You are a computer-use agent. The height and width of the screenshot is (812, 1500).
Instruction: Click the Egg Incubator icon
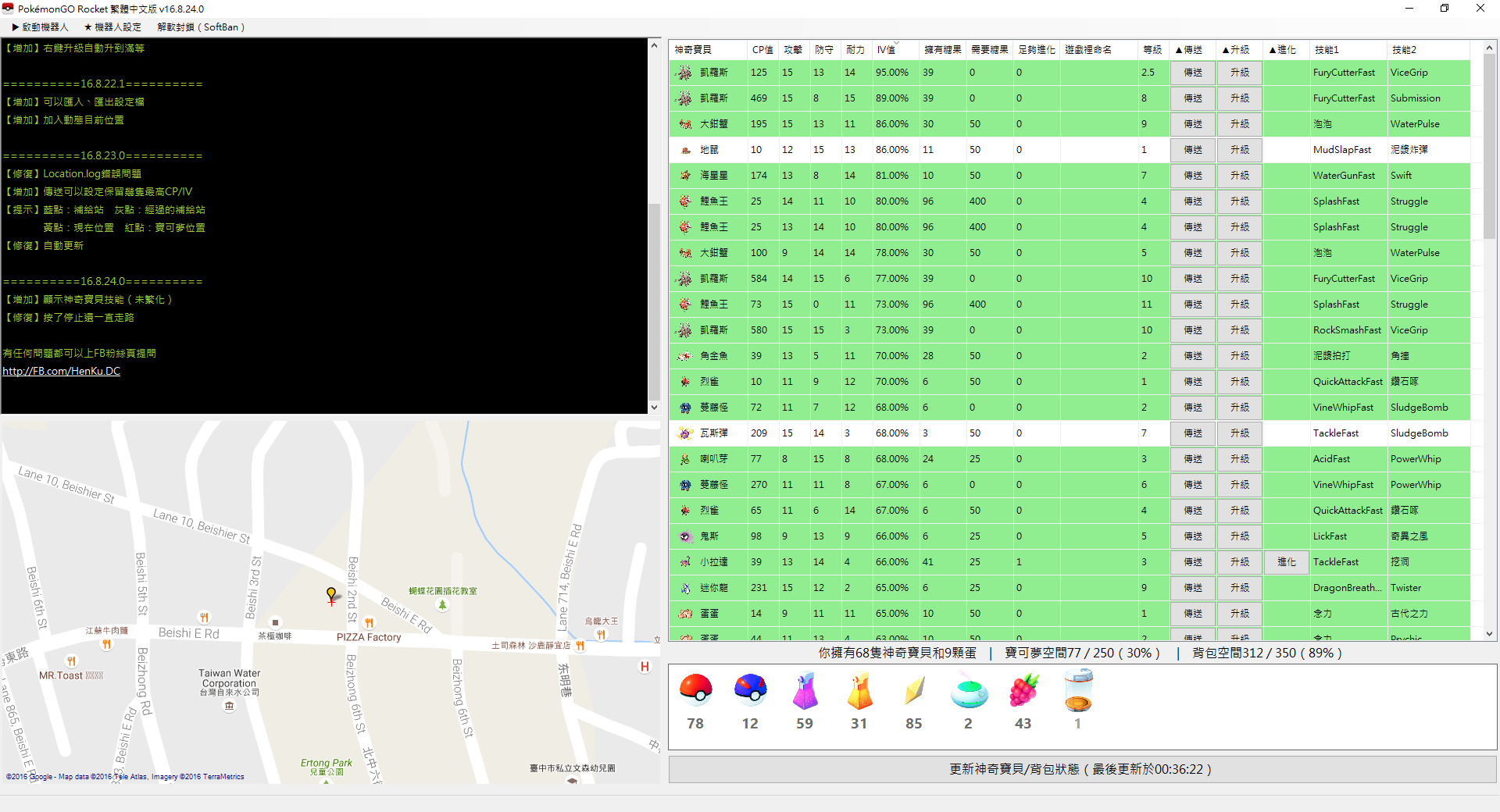click(x=1078, y=691)
